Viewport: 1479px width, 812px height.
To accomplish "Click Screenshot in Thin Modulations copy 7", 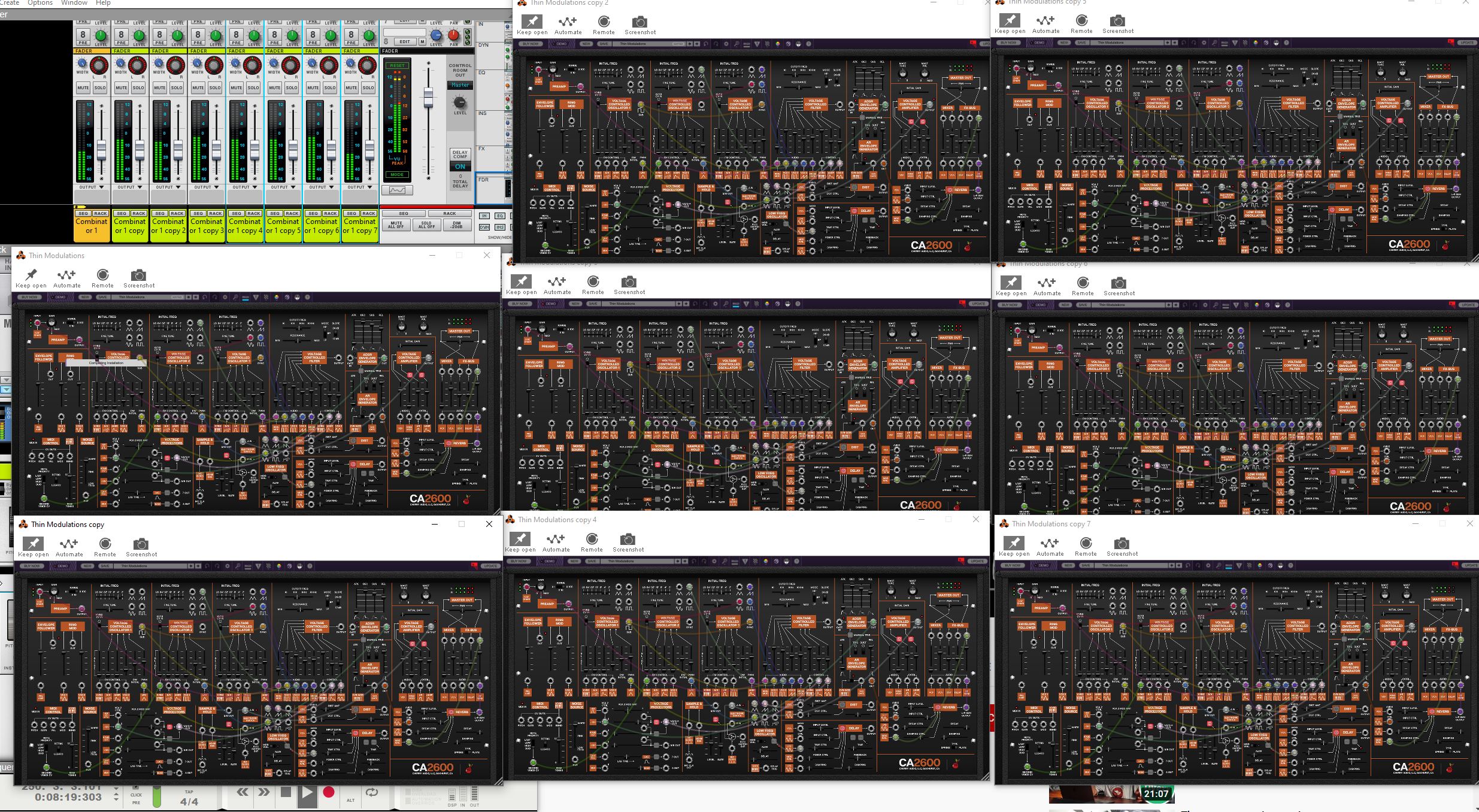I will (x=1122, y=546).
